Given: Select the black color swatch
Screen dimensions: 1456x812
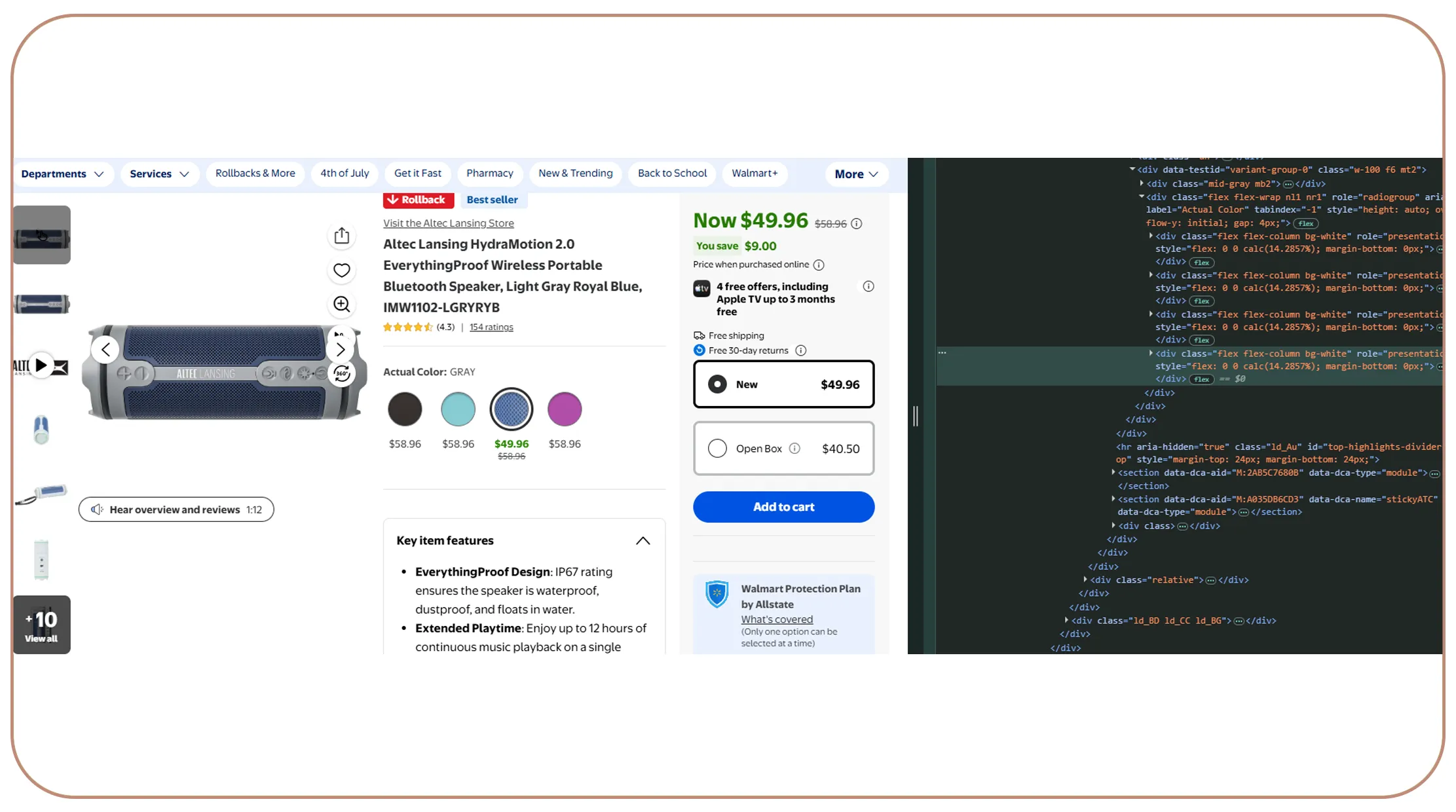Looking at the screenshot, I should tap(405, 409).
